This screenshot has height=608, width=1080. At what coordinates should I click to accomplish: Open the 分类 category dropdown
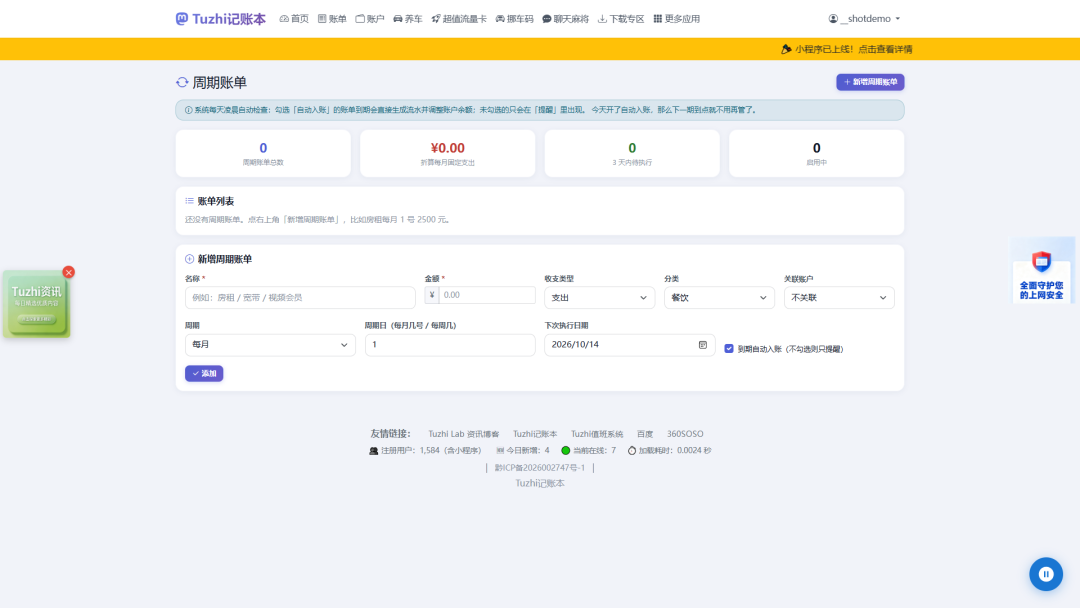719,297
